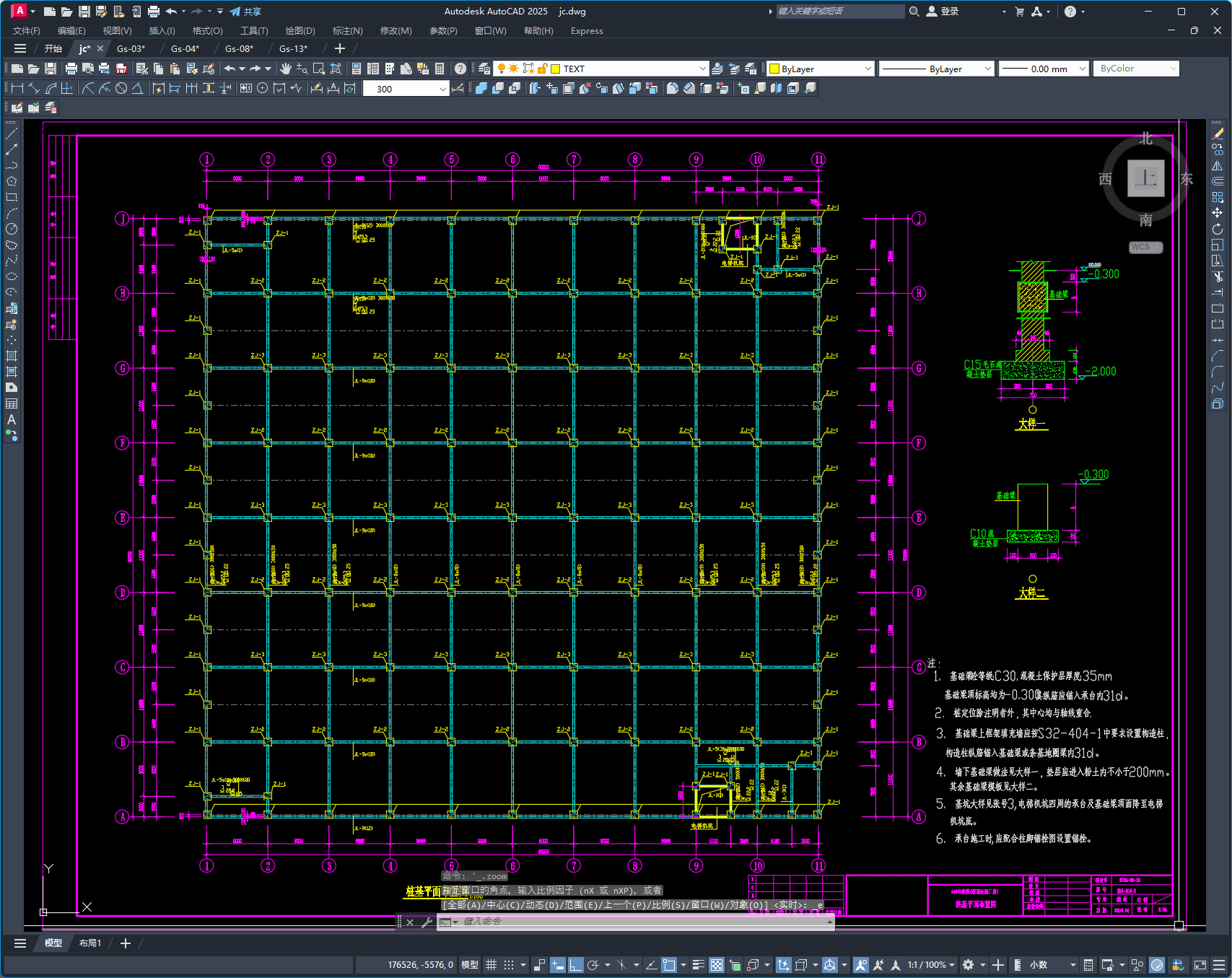Select the Multiline Text tool (A)
This screenshot has height=978, width=1232.
pyautogui.click(x=12, y=419)
